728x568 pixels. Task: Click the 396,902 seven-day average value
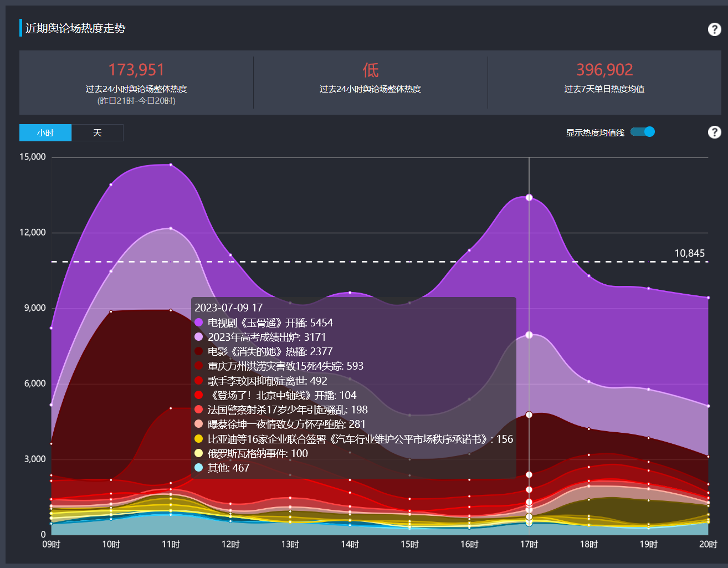[604, 70]
